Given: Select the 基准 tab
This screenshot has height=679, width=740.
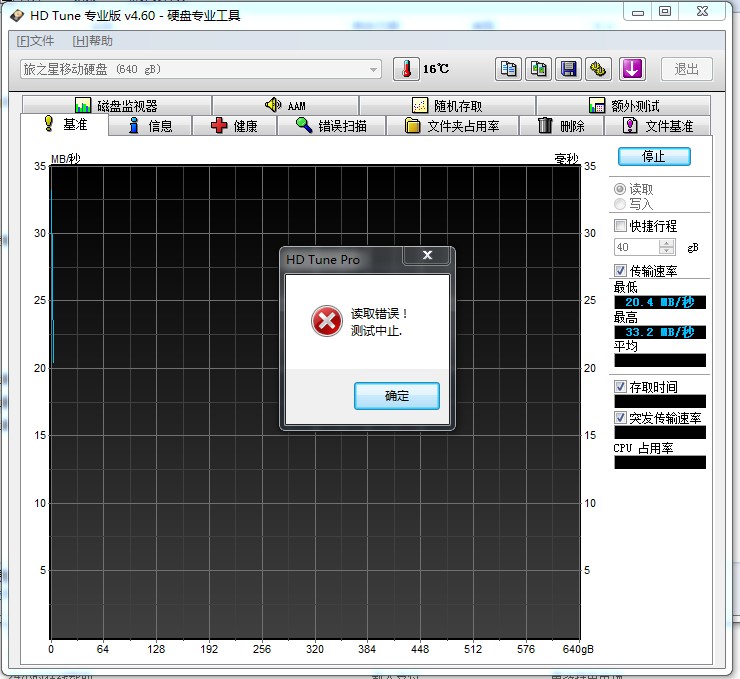Looking at the screenshot, I should (x=65, y=125).
